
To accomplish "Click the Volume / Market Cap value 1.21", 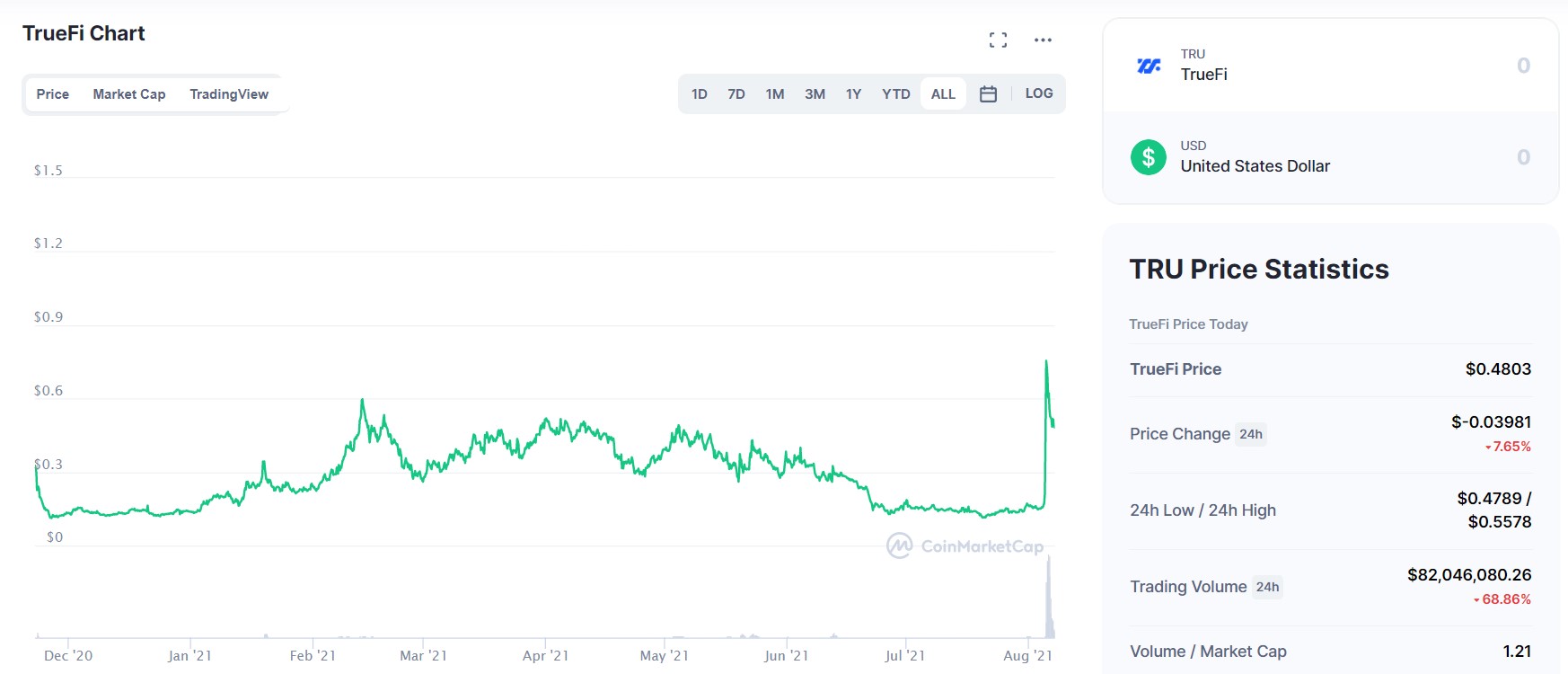I will pos(1517,651).
